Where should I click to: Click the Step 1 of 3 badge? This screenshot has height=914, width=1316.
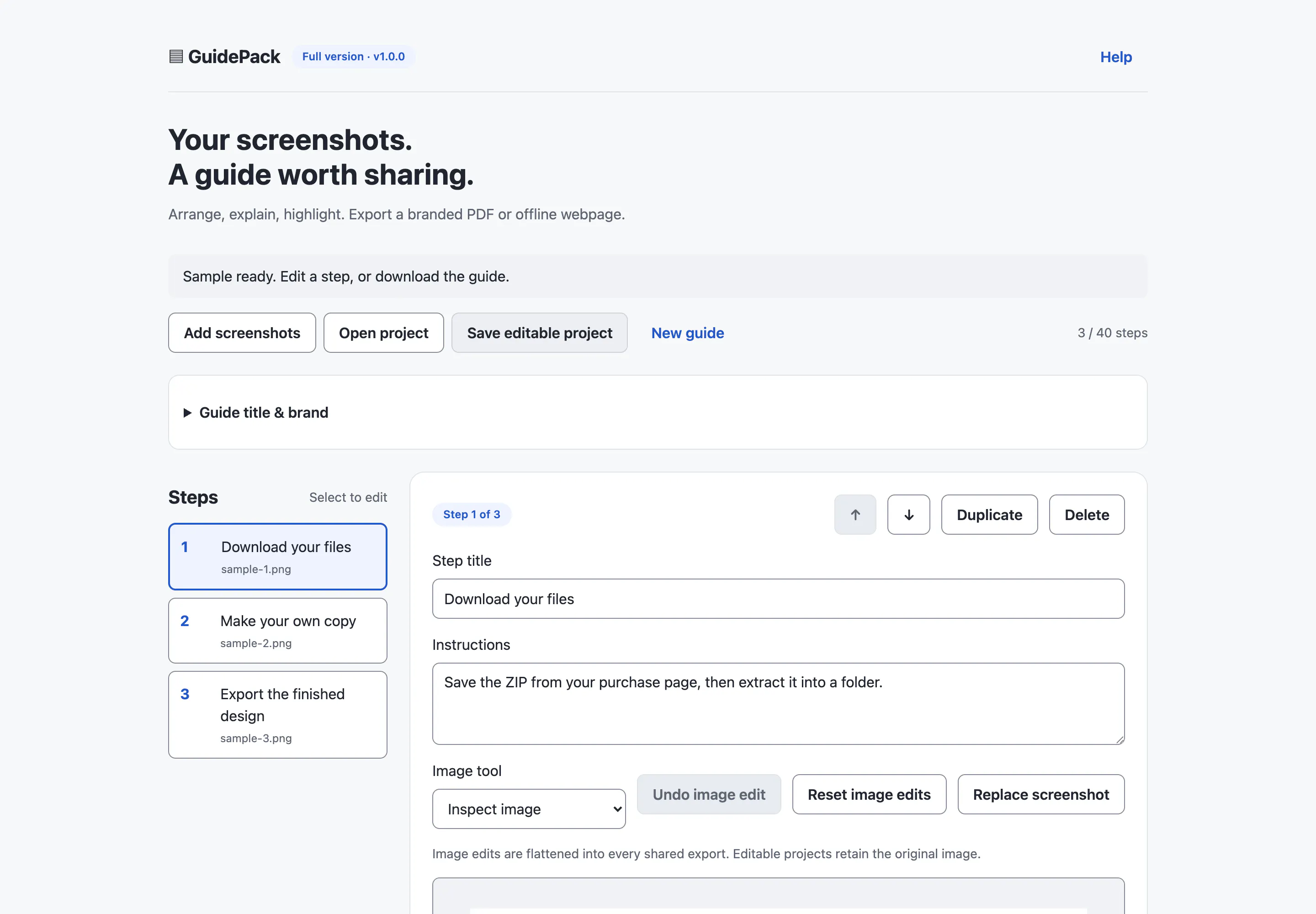[x=471, y=514]
